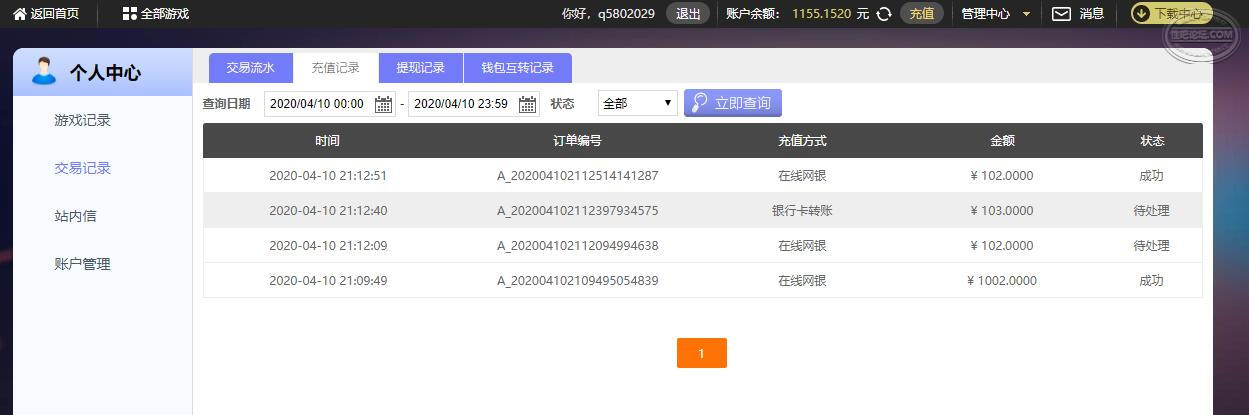Select 交易记录 in the sidebar
Viewport: 1249px width, 415px height.
tap(82, 168)
